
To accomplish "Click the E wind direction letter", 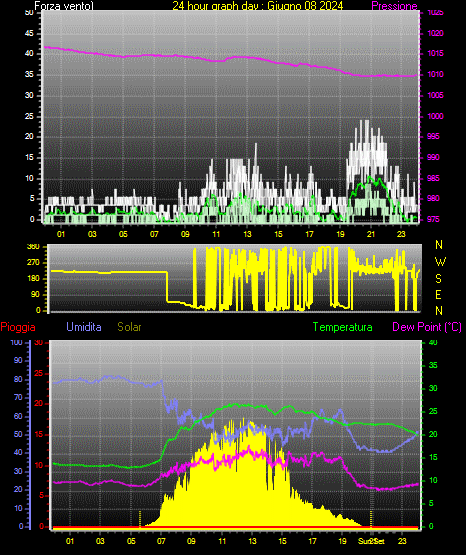I will pyautogui.click(x=438, y=295).
